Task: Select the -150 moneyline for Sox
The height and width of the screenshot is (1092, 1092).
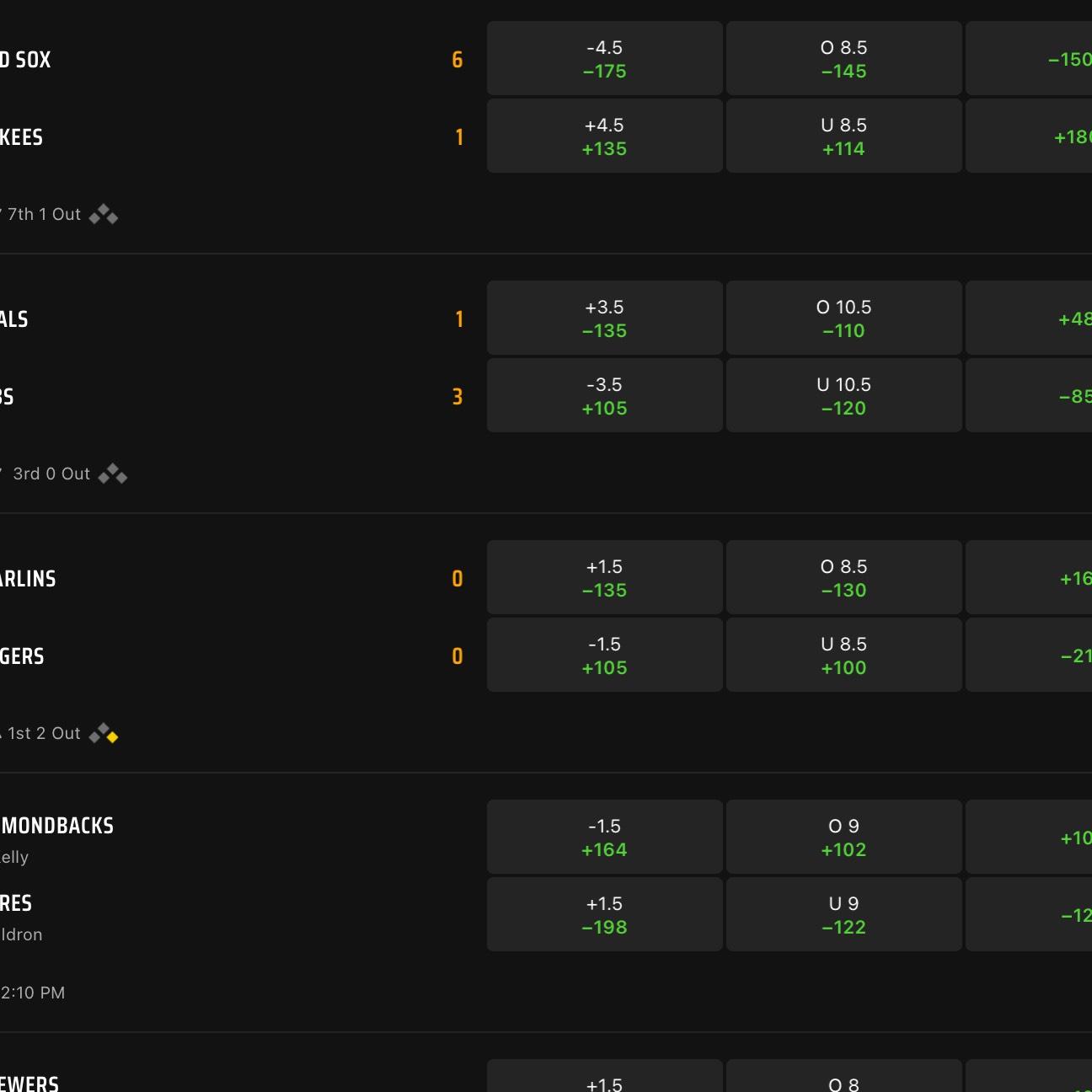Action: tap(1029, 59)
